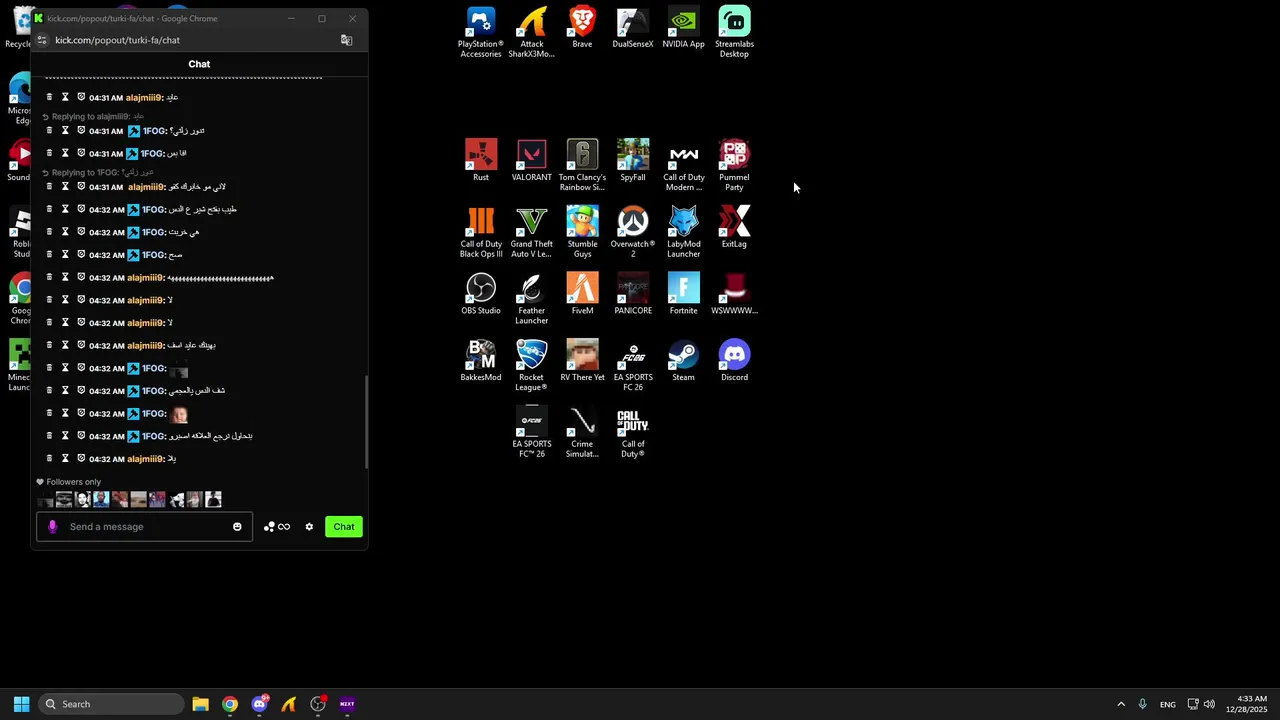Select the Rocket League icon

point(531,365)
